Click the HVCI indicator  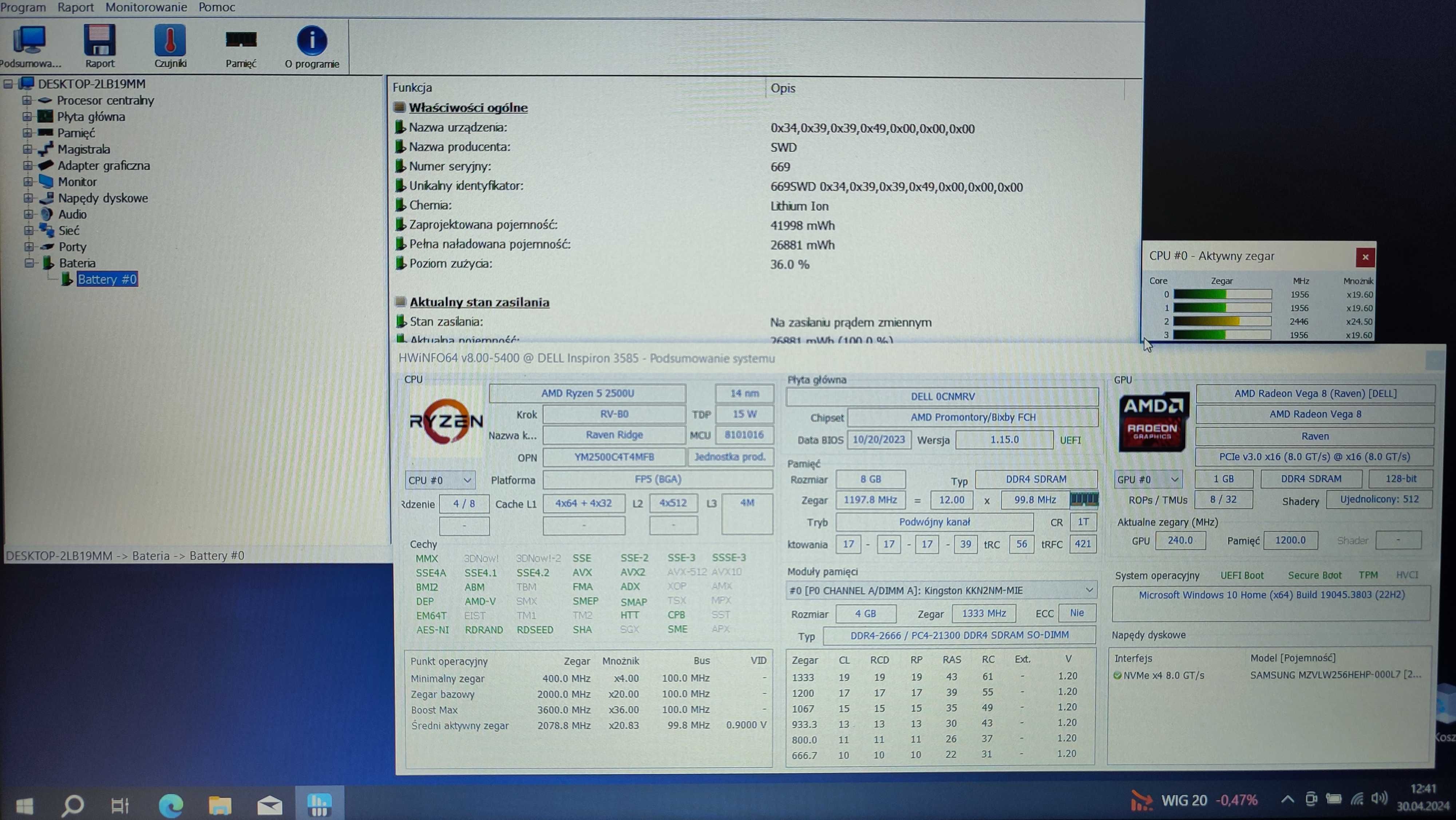pos(1407,575)
